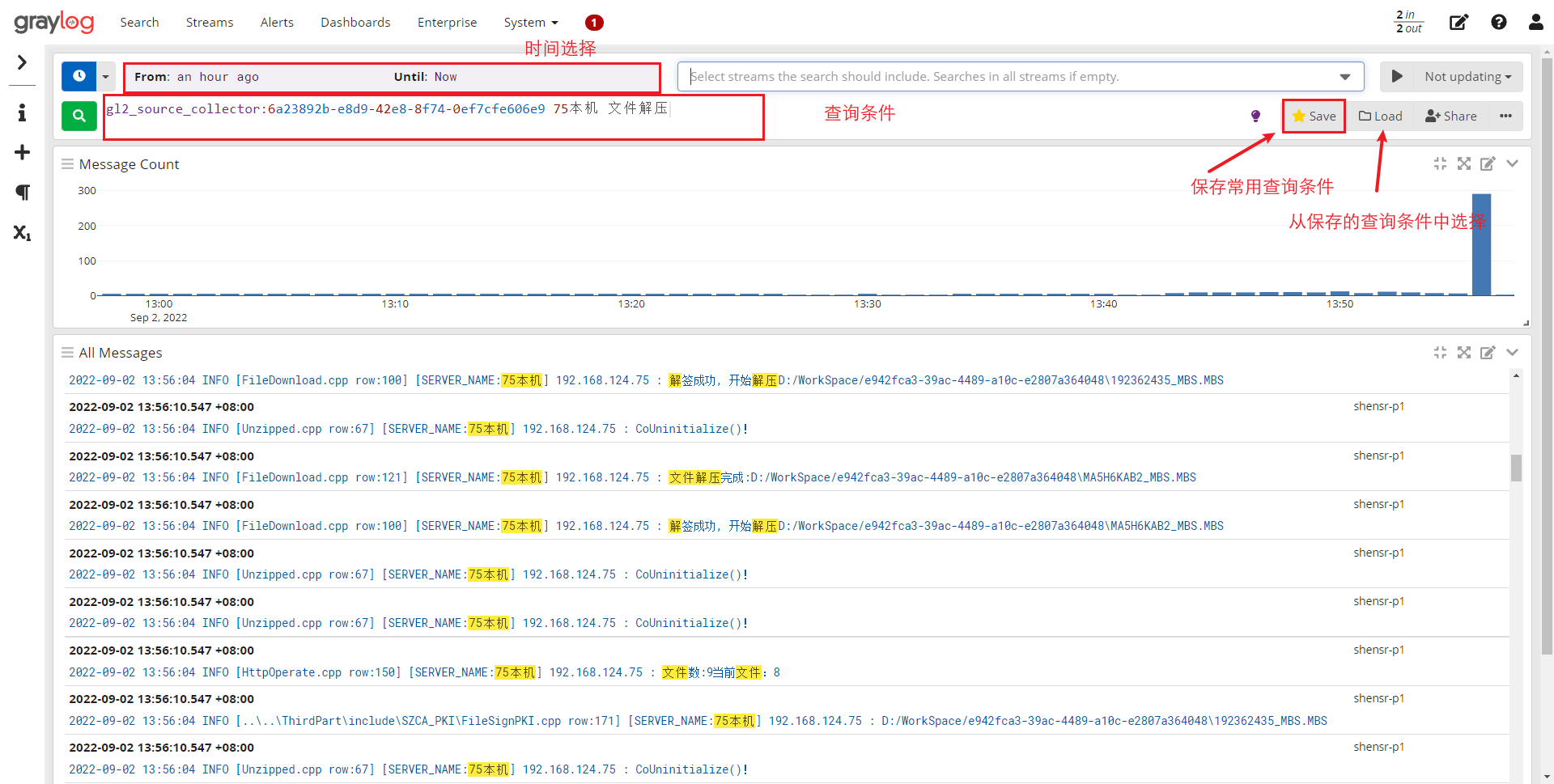Click the streams dropdown arrow
The image size is (1554, 784).
1345,77
